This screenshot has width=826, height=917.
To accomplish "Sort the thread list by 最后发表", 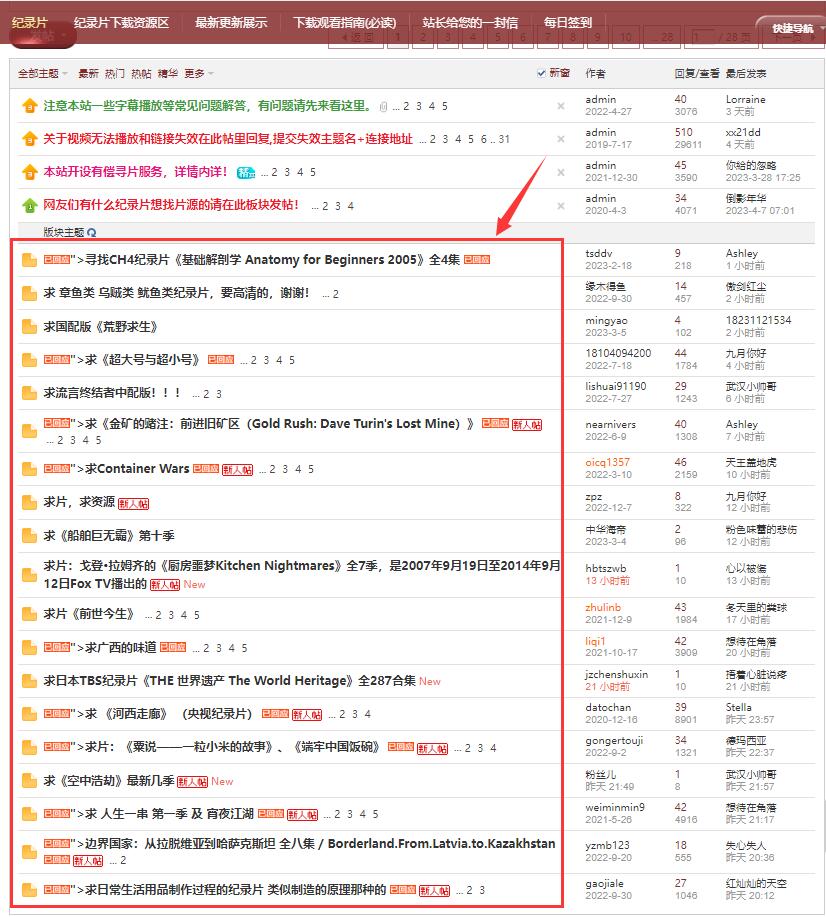I will [x=746, y=73].
